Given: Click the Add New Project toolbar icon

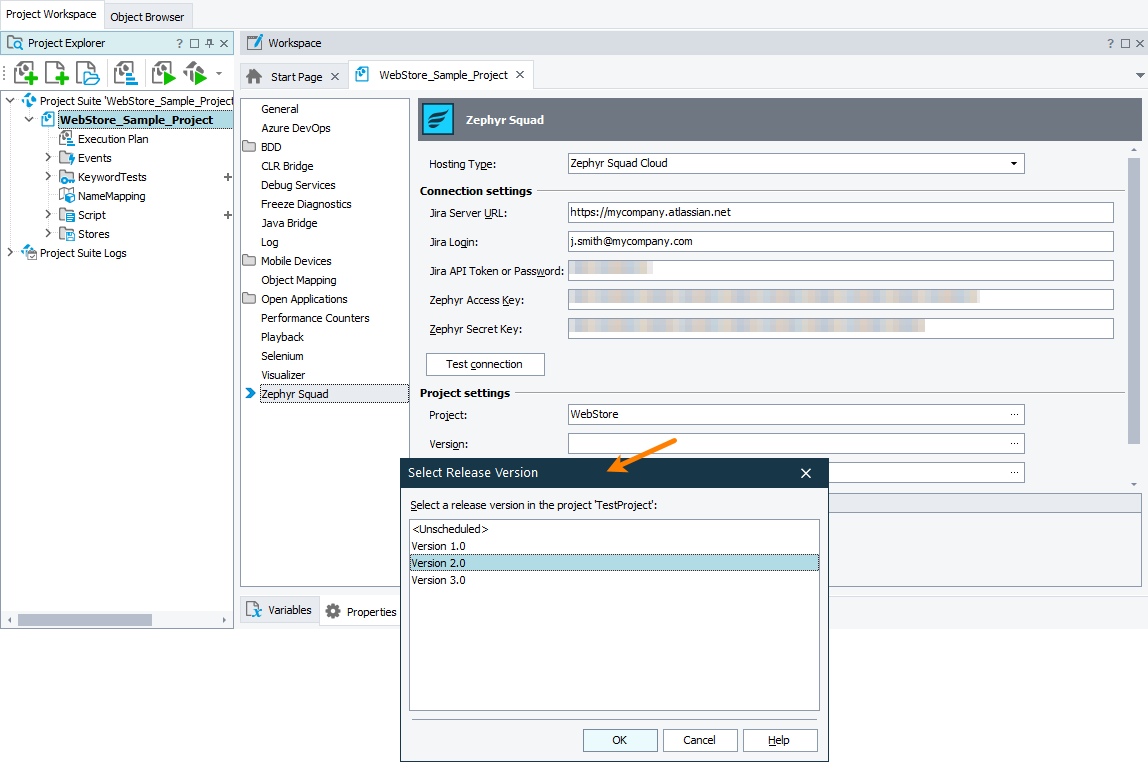Looking at the screenshot, I should click(x=25, y=72).
